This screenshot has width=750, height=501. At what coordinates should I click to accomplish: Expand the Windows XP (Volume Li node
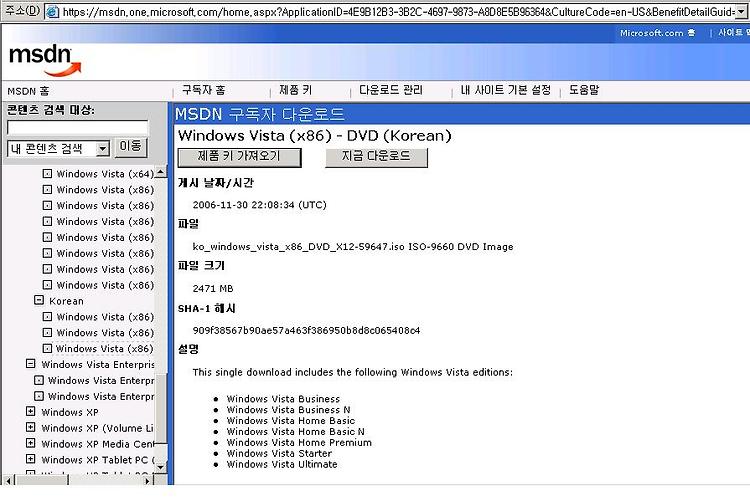[31, 427]
